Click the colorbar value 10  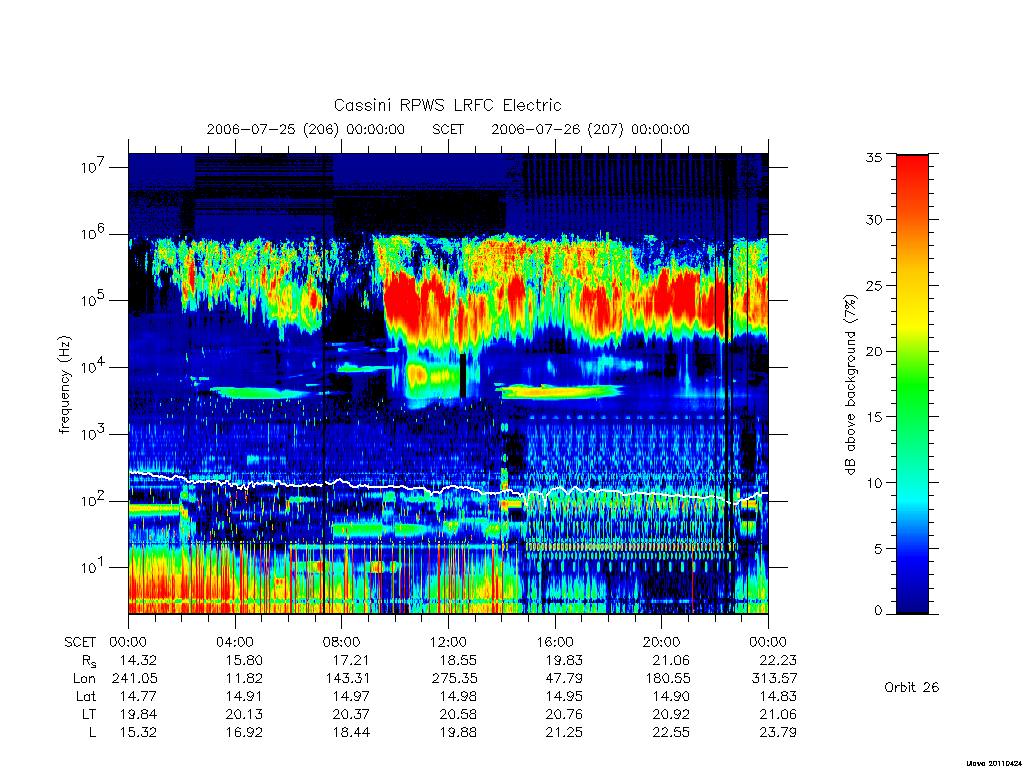coord(874,483)
